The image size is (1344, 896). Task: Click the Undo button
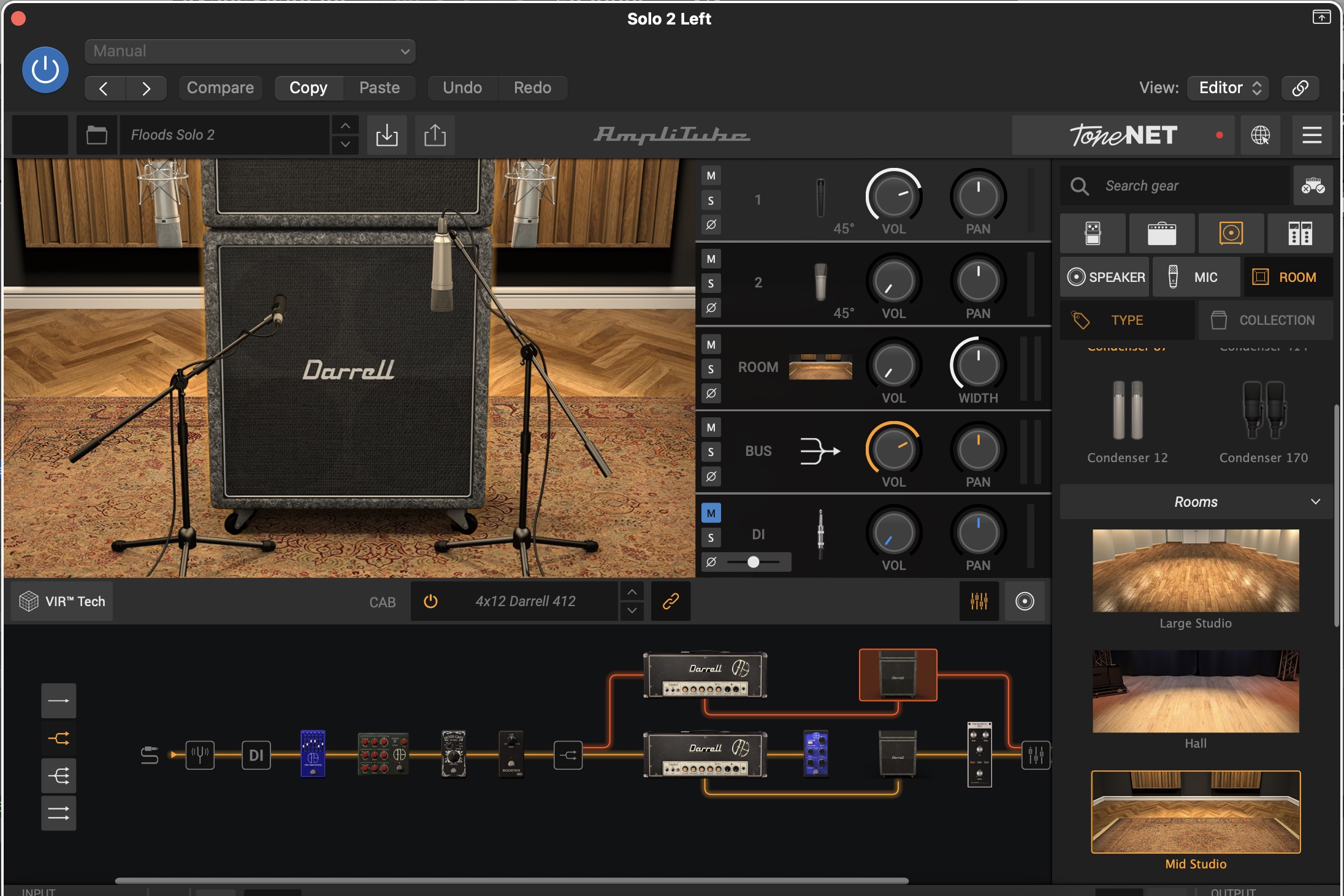coord(462,88)
